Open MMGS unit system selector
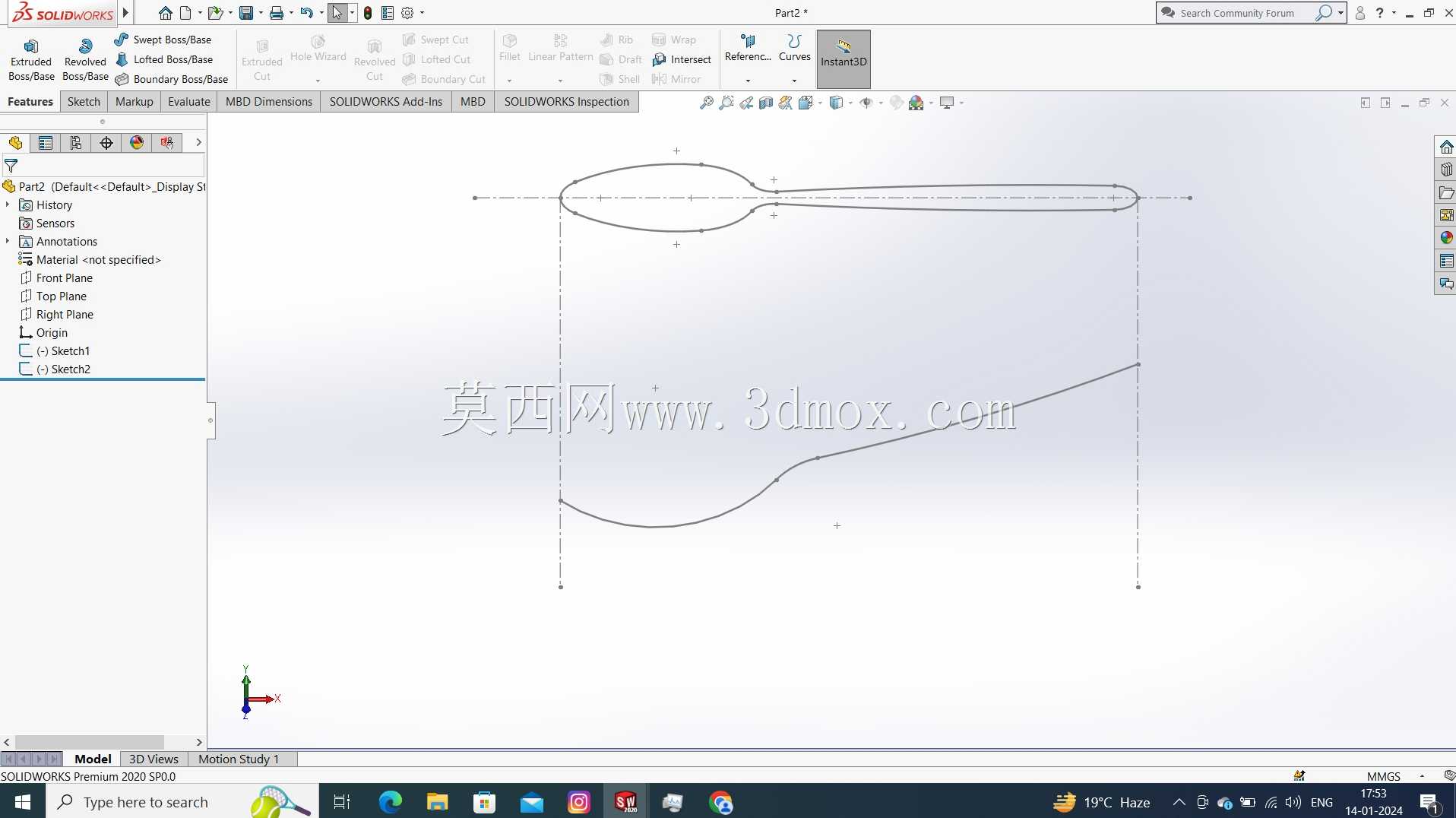This screenshot has width=1456, height=818. point(1384,776)
